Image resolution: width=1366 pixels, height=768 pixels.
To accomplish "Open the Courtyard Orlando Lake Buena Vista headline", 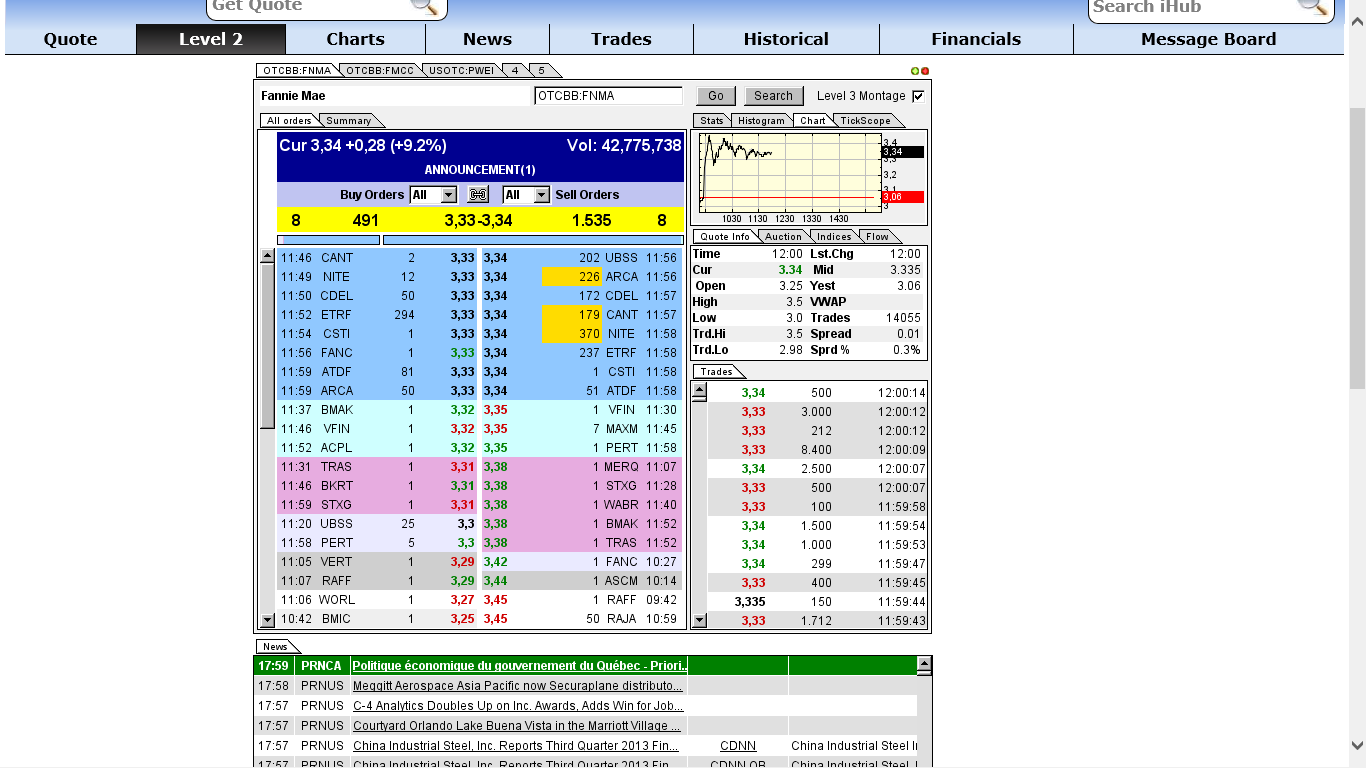I will [517, 726].
